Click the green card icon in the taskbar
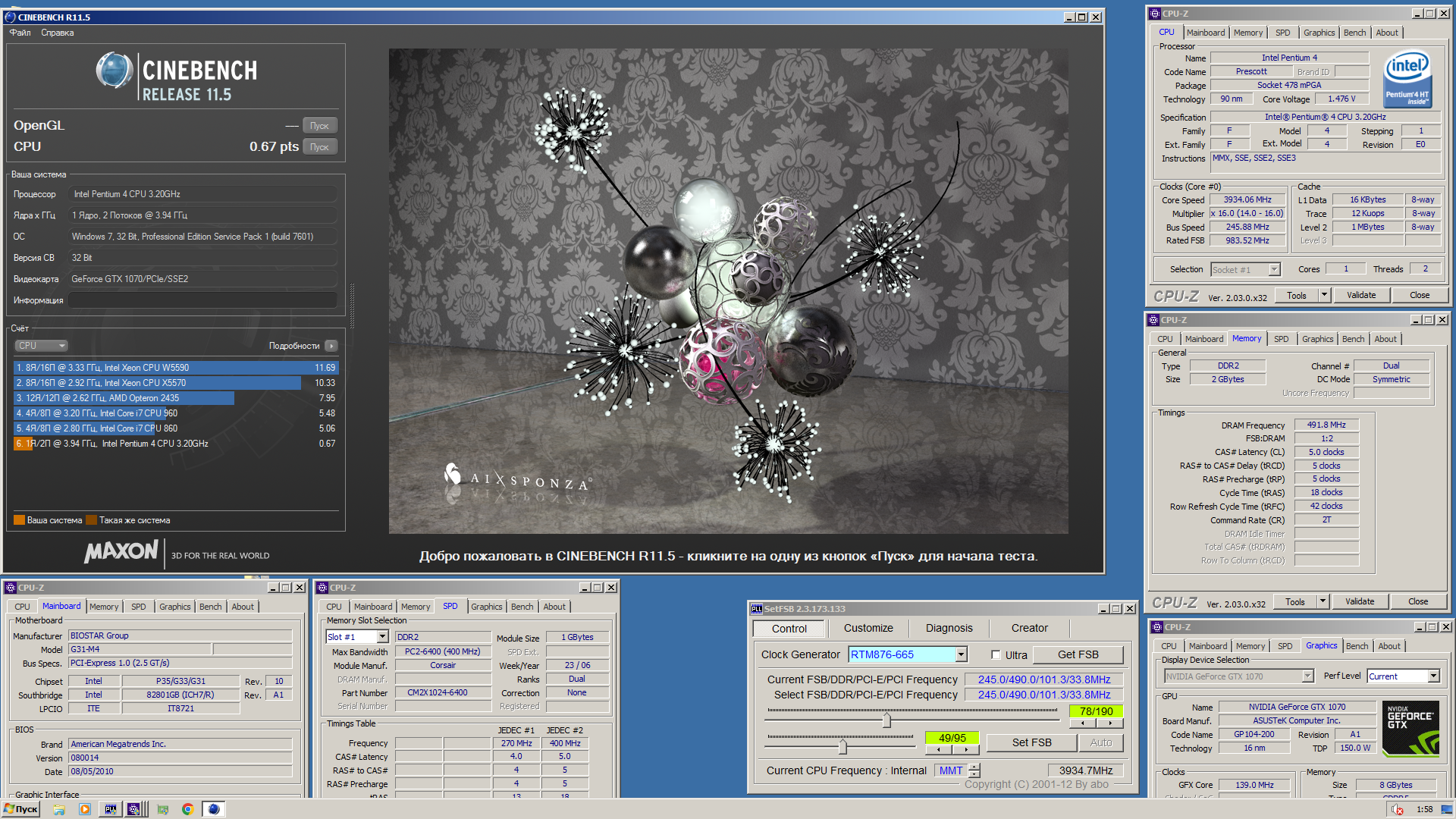Viewport: 1456px width, 819px height. coord(162,809)
